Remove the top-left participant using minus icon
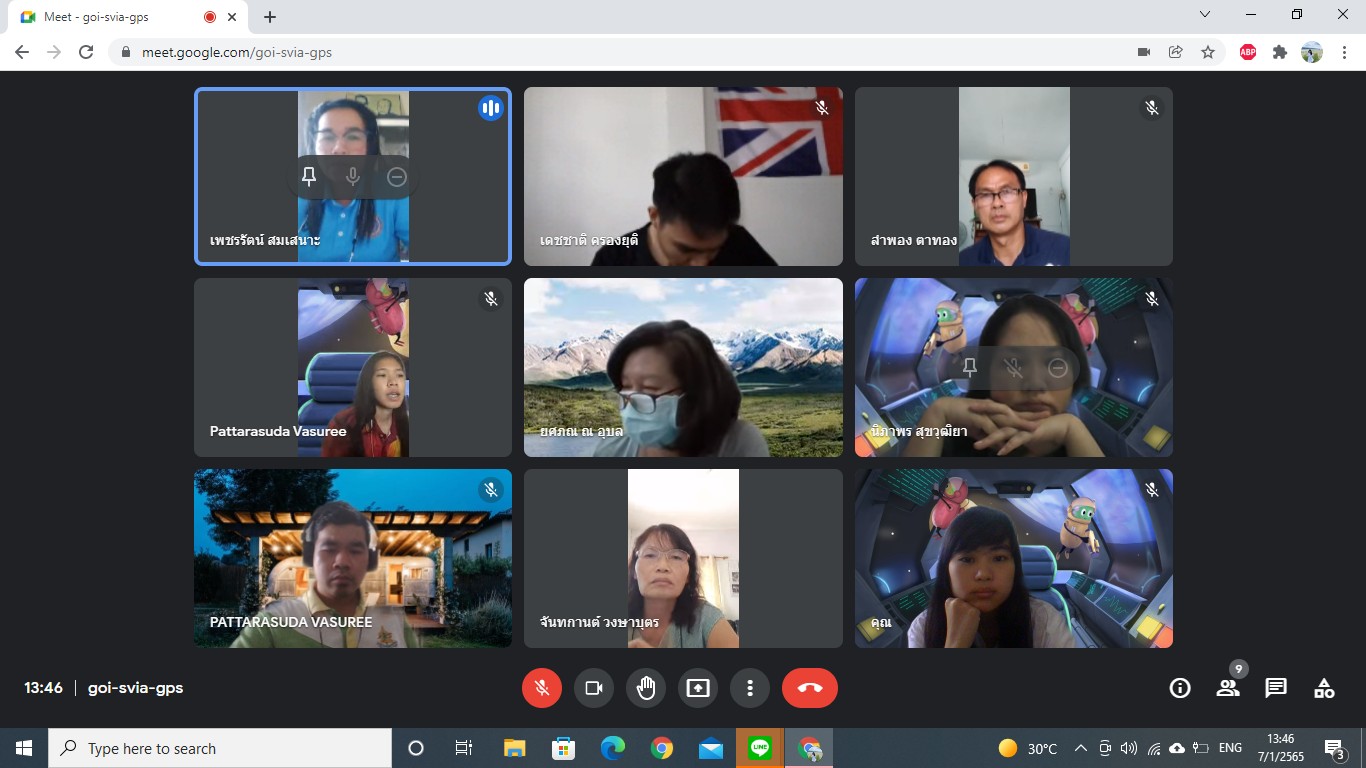The image size is (1366, 768). pos(397,177)
